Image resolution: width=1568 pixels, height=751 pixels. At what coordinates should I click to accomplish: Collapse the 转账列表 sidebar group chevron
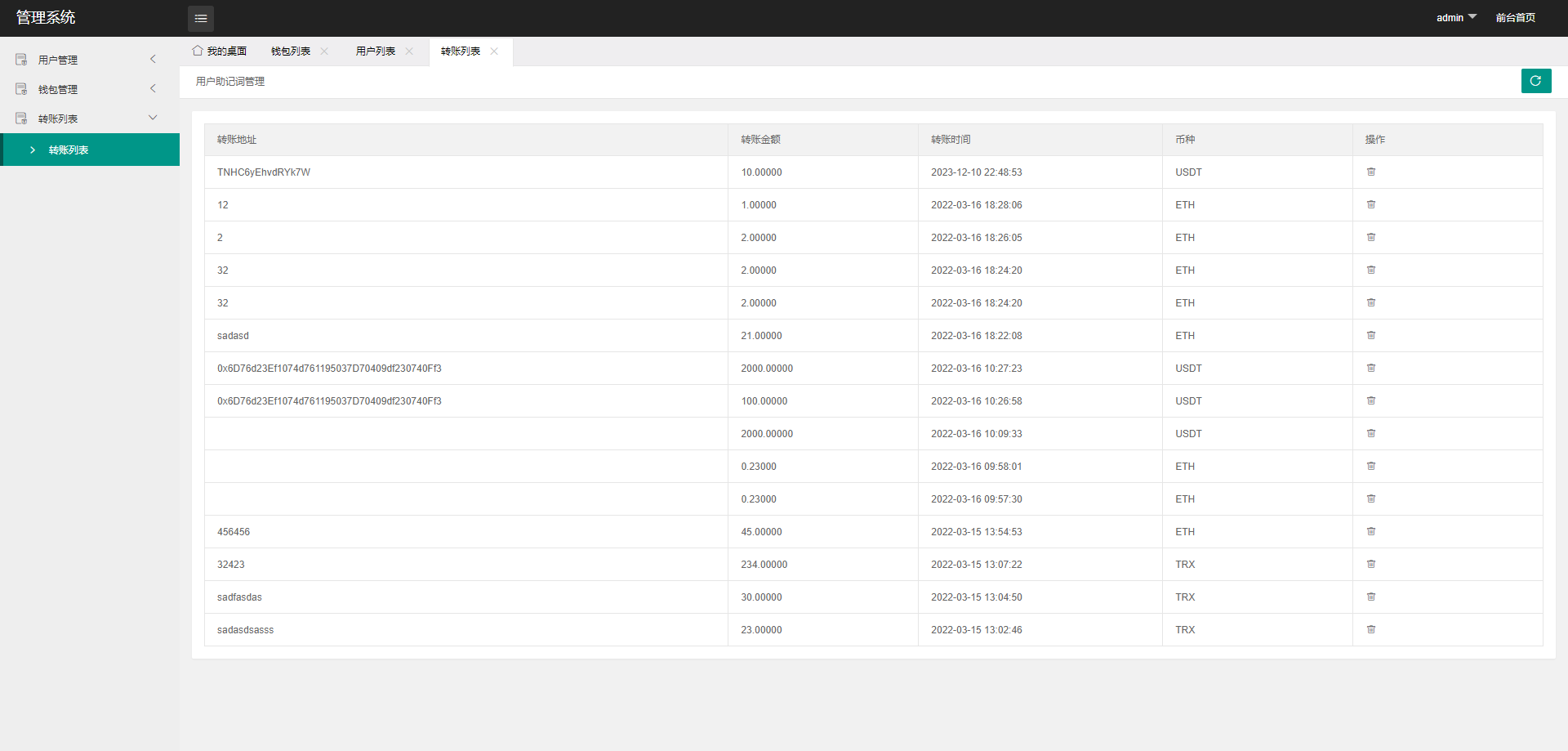click(153, 118)
